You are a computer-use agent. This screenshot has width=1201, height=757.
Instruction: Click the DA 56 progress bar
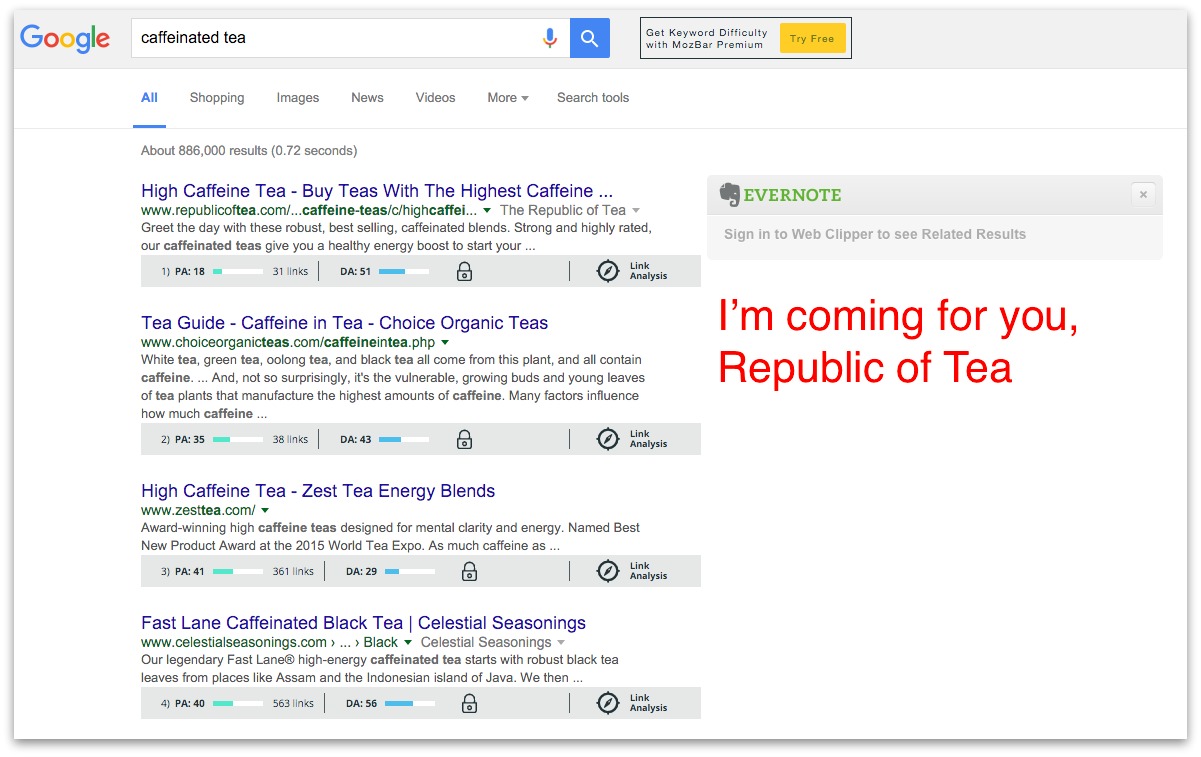coord(410,703)
